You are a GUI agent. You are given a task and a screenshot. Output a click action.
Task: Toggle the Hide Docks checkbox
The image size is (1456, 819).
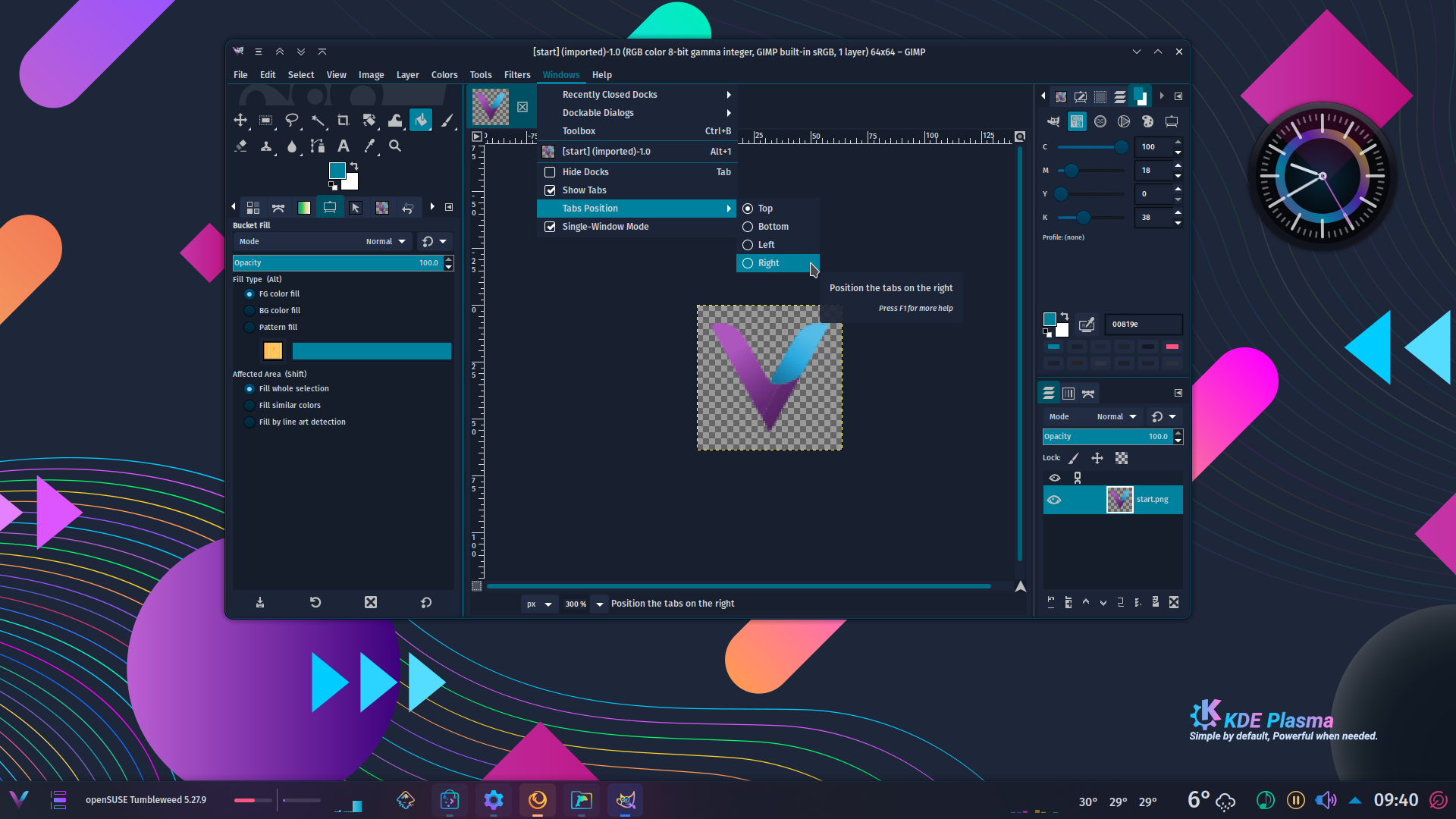pos(550,172)
